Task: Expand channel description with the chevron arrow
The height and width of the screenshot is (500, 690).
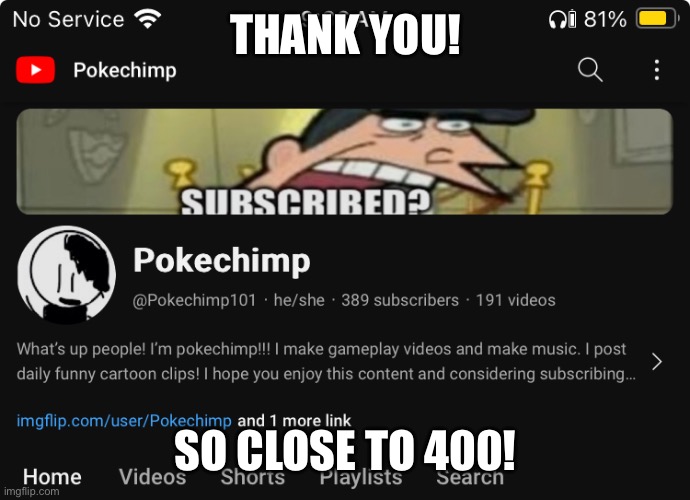Action: coord(657,362)
